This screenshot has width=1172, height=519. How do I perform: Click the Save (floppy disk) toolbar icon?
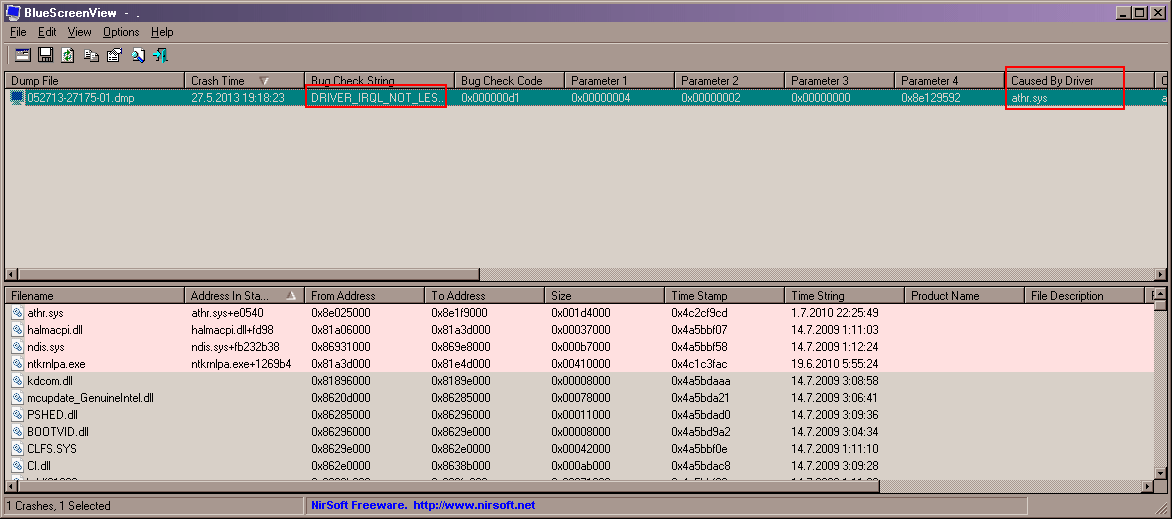(x=44, y=55)
